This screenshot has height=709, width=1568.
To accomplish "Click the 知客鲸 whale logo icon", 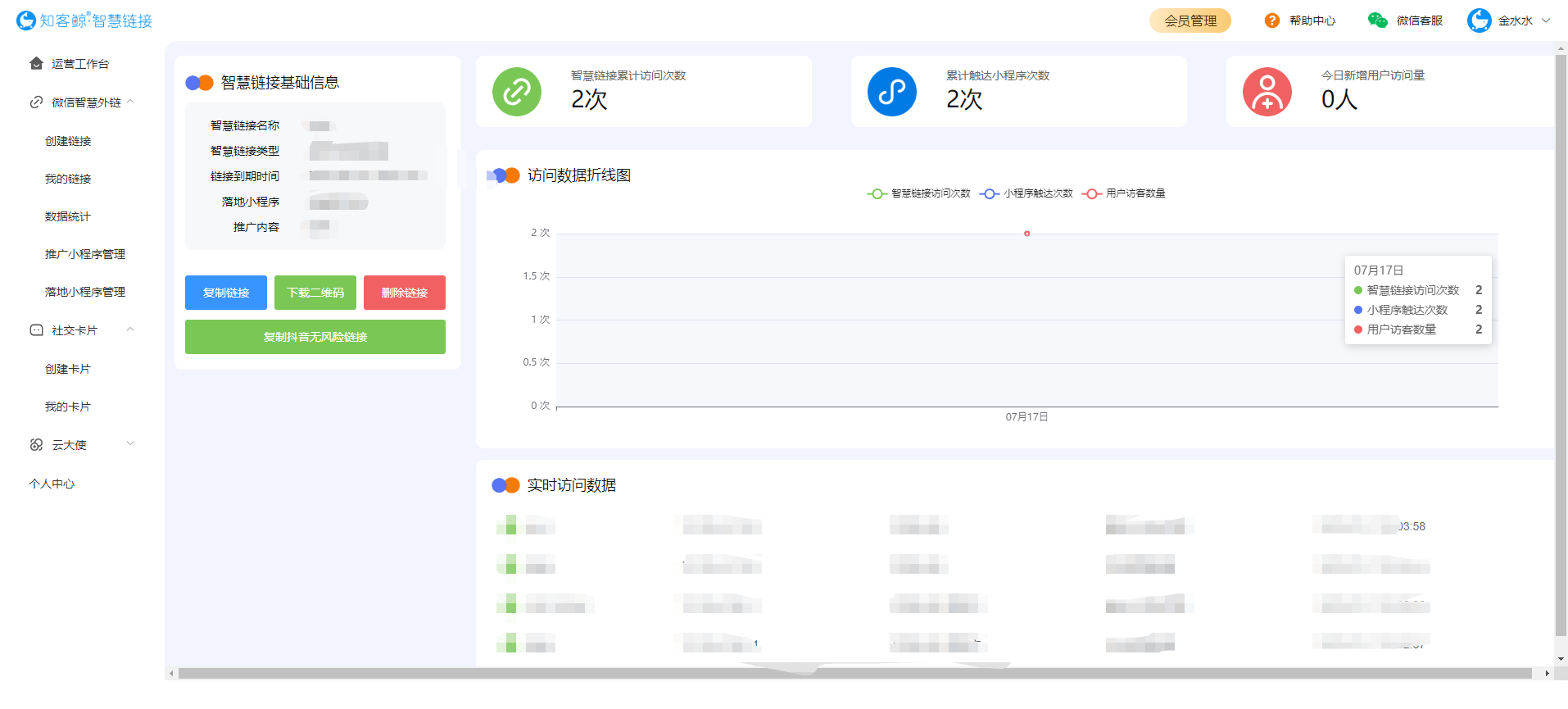I will pyautogui.click(x=26, y=20).
